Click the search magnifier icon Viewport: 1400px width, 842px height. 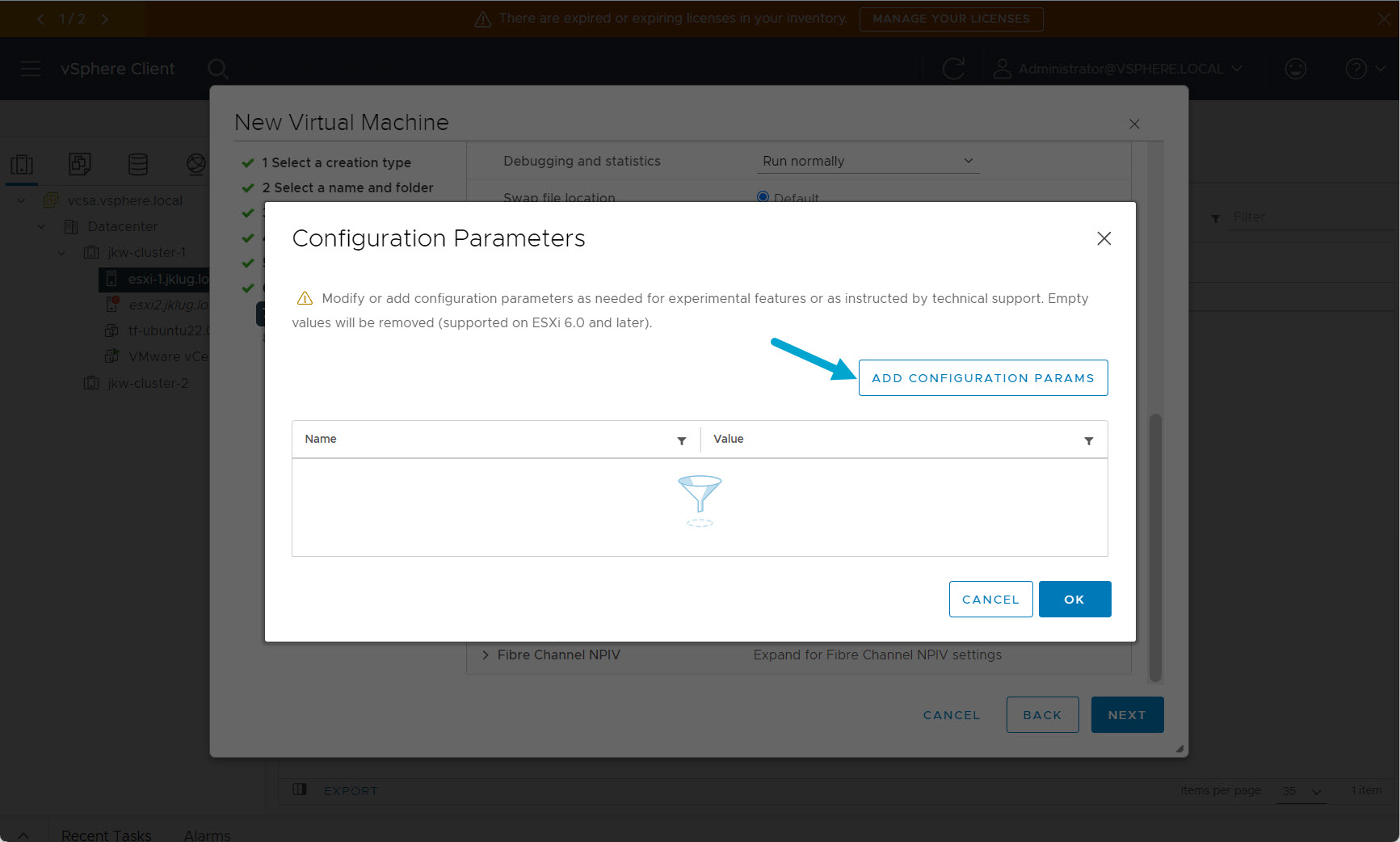[217, 69]
